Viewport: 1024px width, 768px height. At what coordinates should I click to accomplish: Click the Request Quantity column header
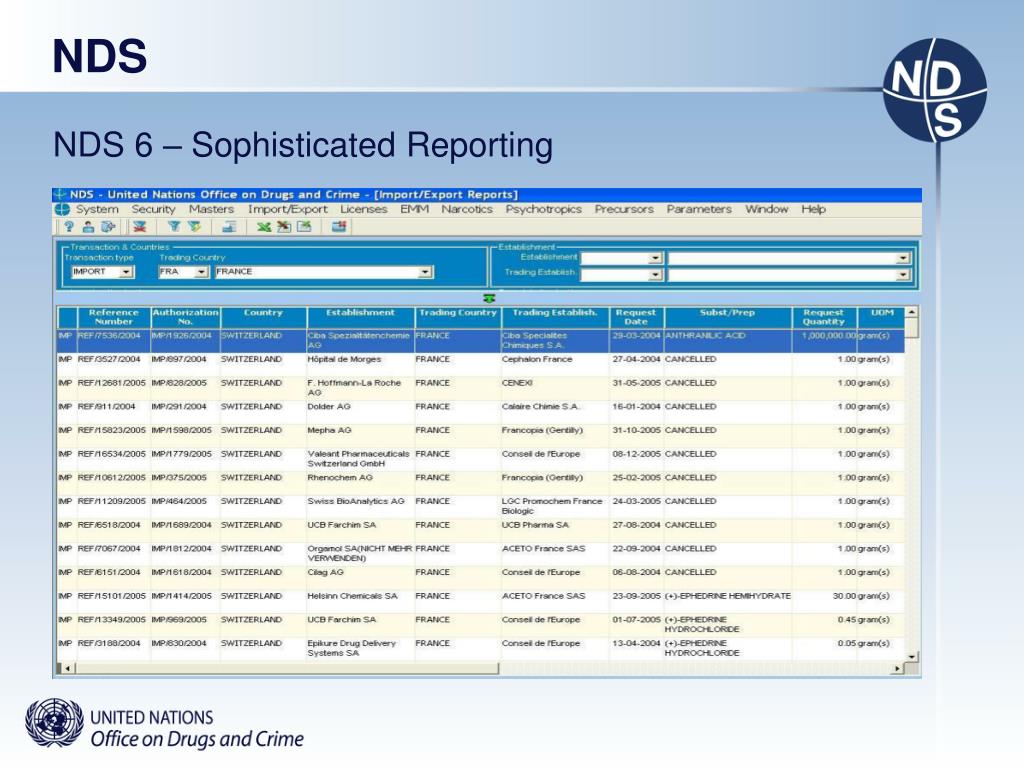pos(824,317)
